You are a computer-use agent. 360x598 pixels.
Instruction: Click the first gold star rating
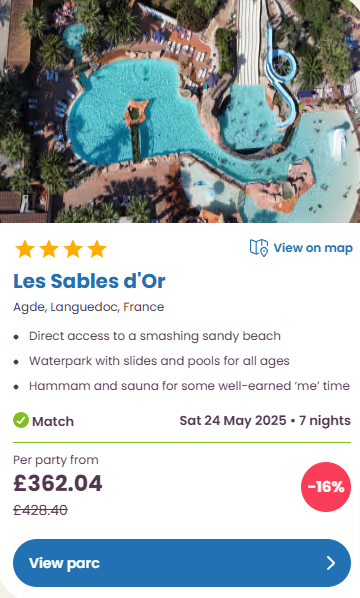(x=25, y=249)
